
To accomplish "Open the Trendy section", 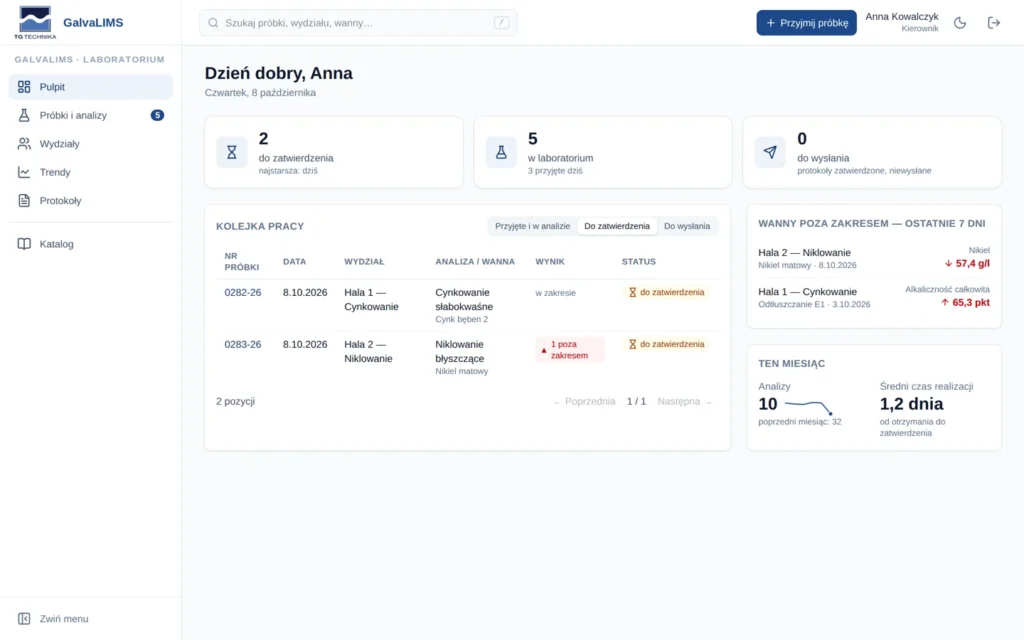I will [x=91, y=172].
